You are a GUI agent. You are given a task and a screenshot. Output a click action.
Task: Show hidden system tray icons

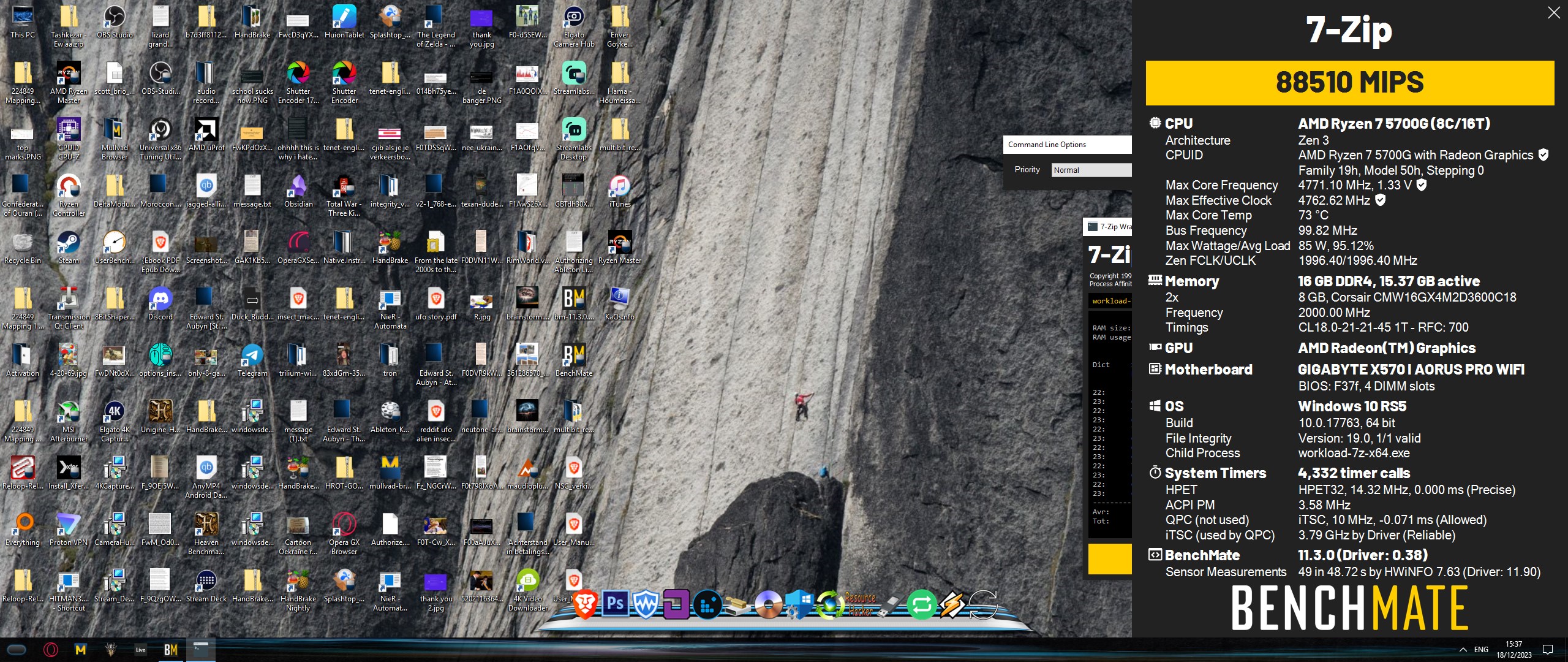tap(1463, 650)
